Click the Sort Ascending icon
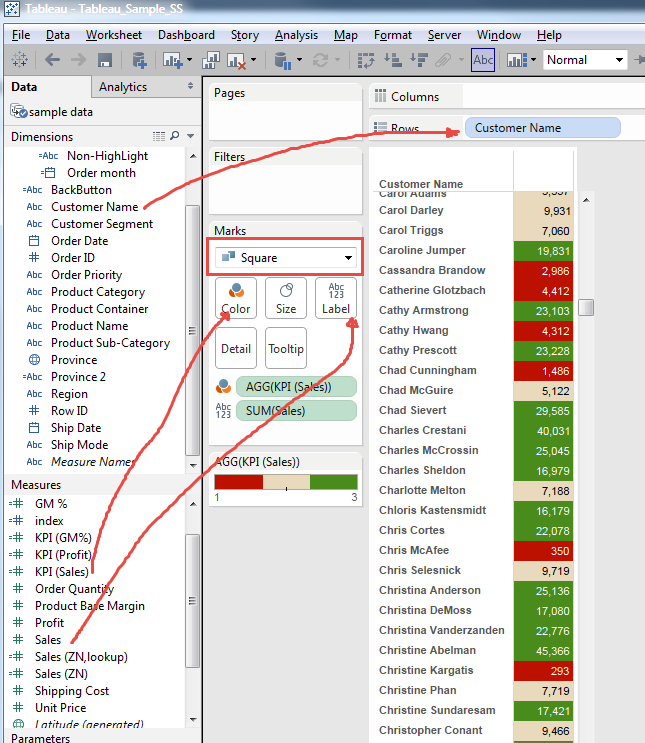Image resolution: width=645 pixels, height=743 pixels. 393,60
